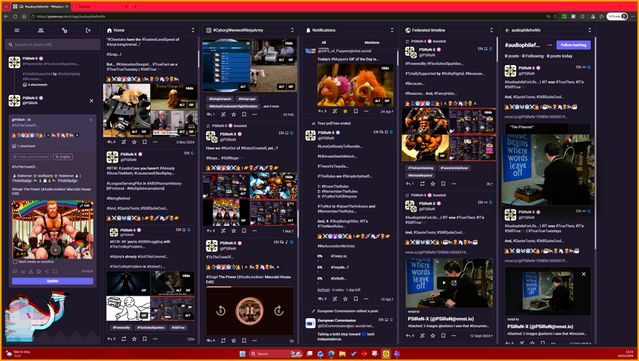Open the more menu on the poll-ended notification post
Viewport: 639px width, 361px height.
[x=366, y=299]
